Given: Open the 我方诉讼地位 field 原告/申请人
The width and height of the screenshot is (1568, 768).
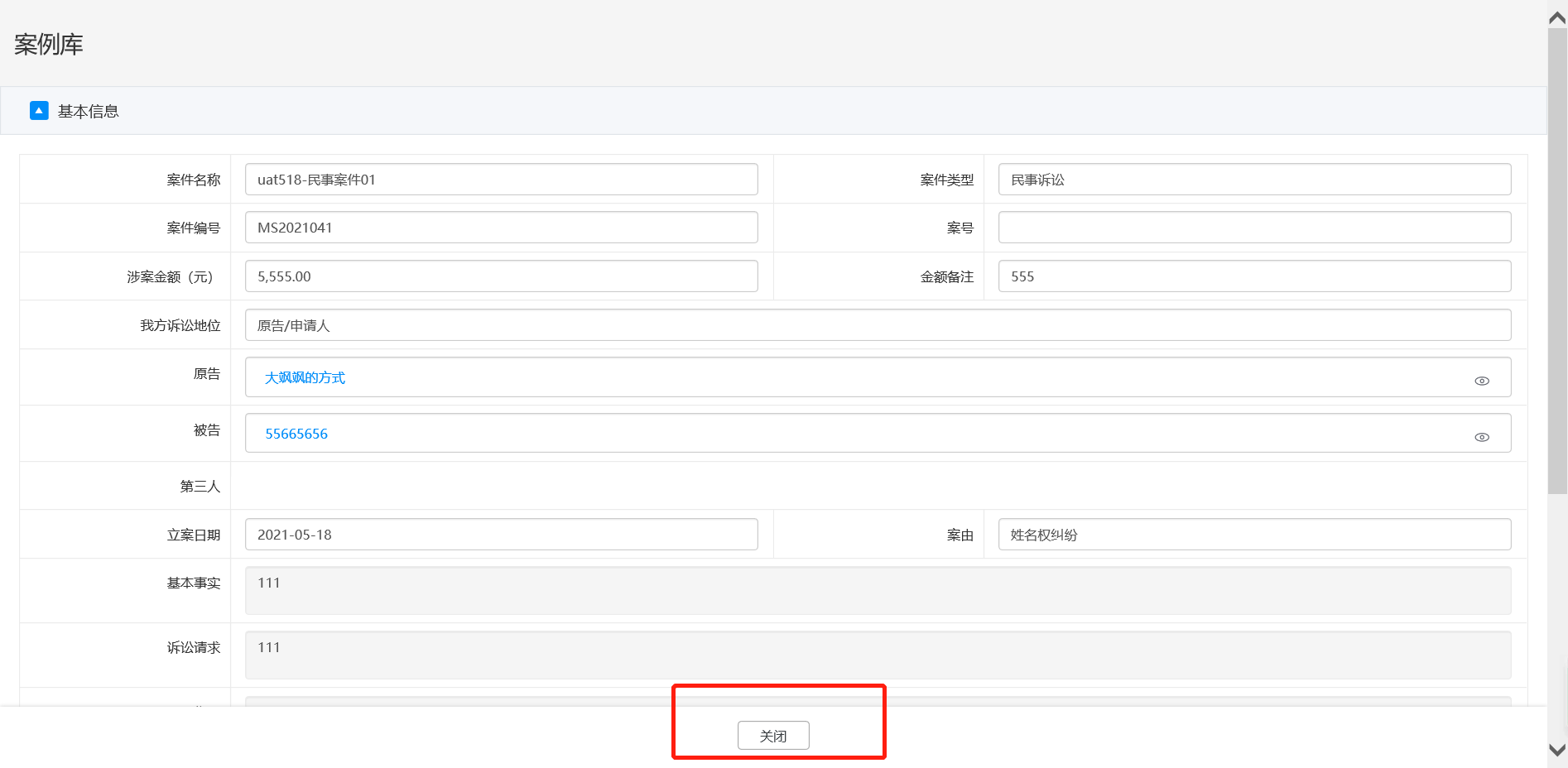Looking at the screenshot, I should (x=878, y=325).
